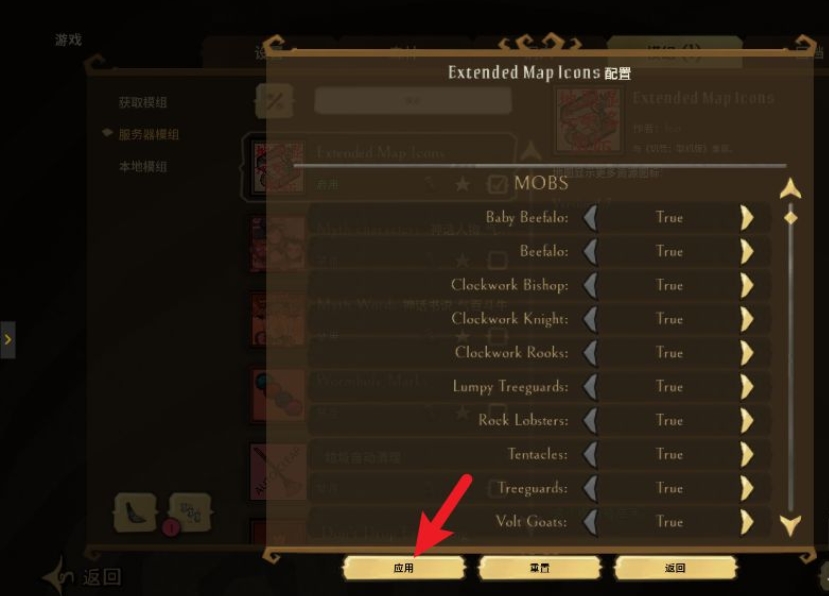Click the broom clean icon button

coord(135,512)
